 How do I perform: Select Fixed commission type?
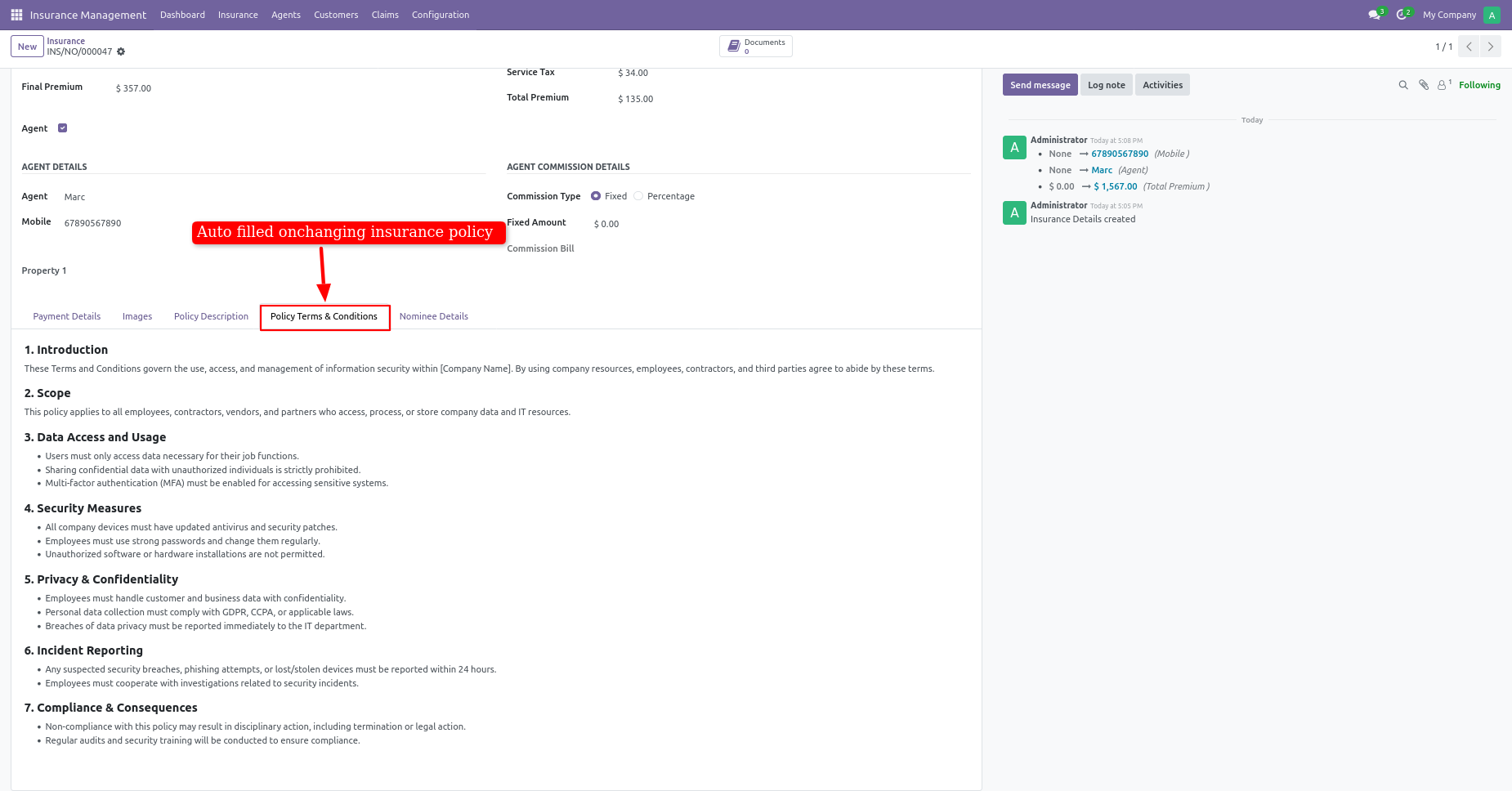coord(596,196)
